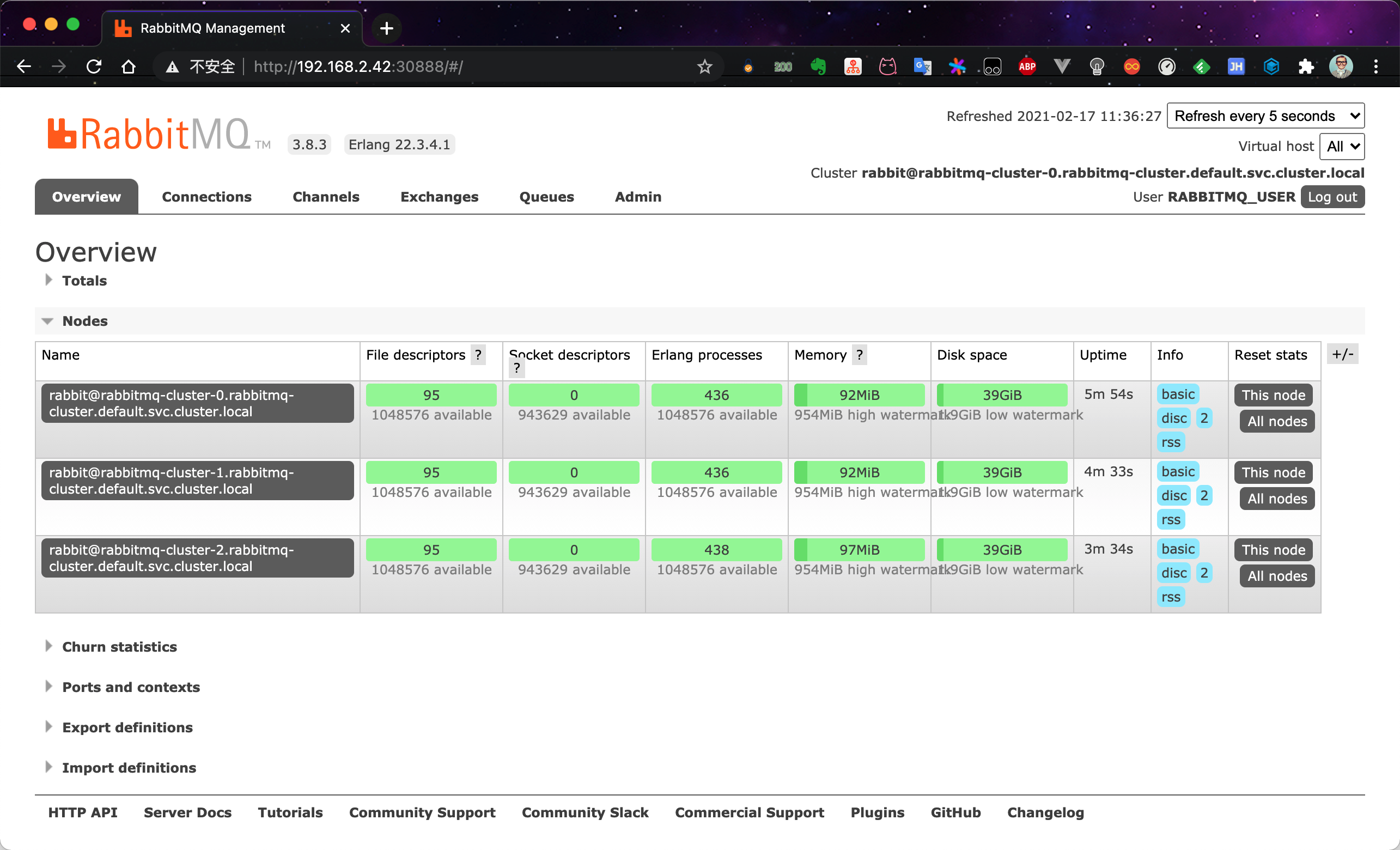Click the File descriptors help question mark

(478, 355)
